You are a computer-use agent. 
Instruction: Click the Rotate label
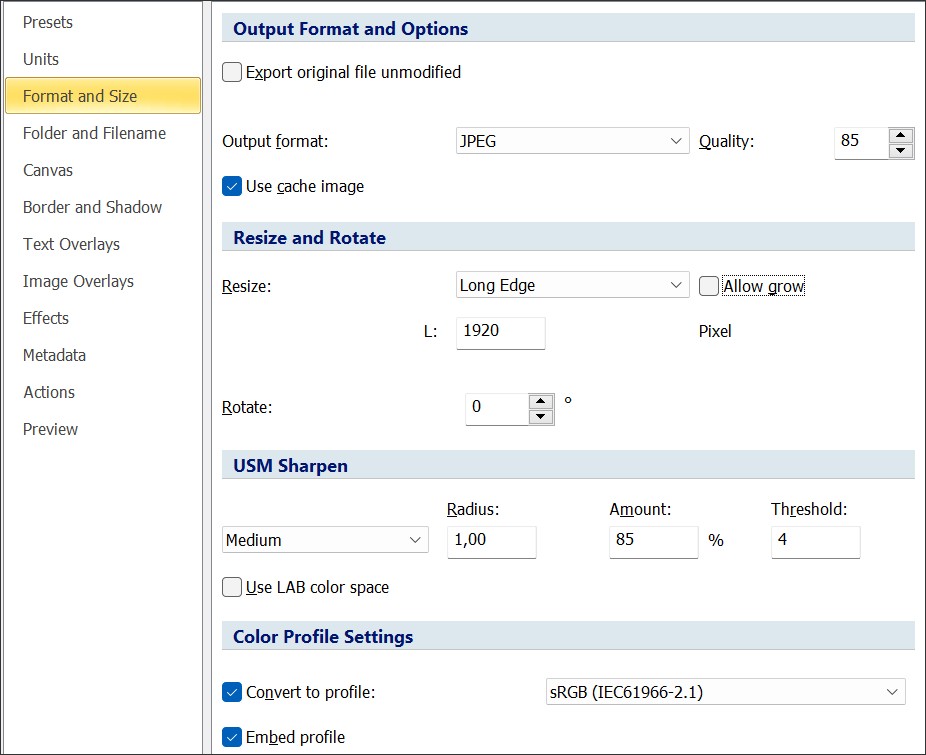click(247, 407)
